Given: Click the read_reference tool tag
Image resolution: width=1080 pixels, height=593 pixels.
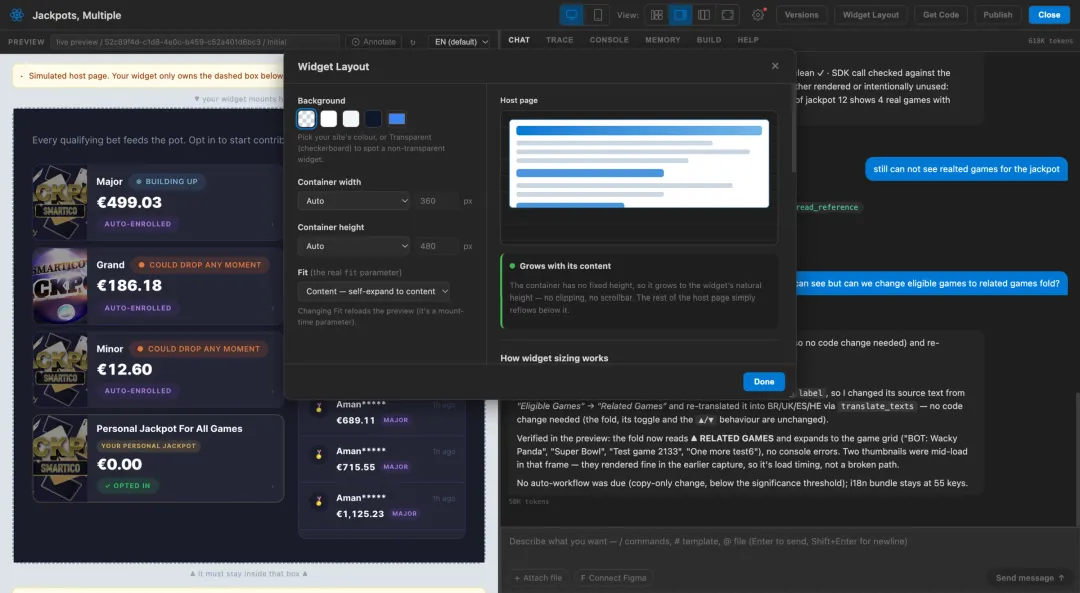Looking at the screenshot, I should 827,207.
